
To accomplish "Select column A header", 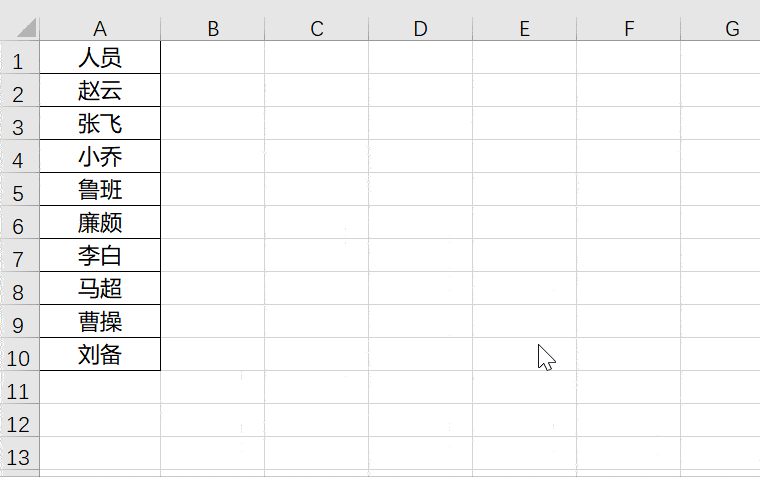I will point(100,29).
